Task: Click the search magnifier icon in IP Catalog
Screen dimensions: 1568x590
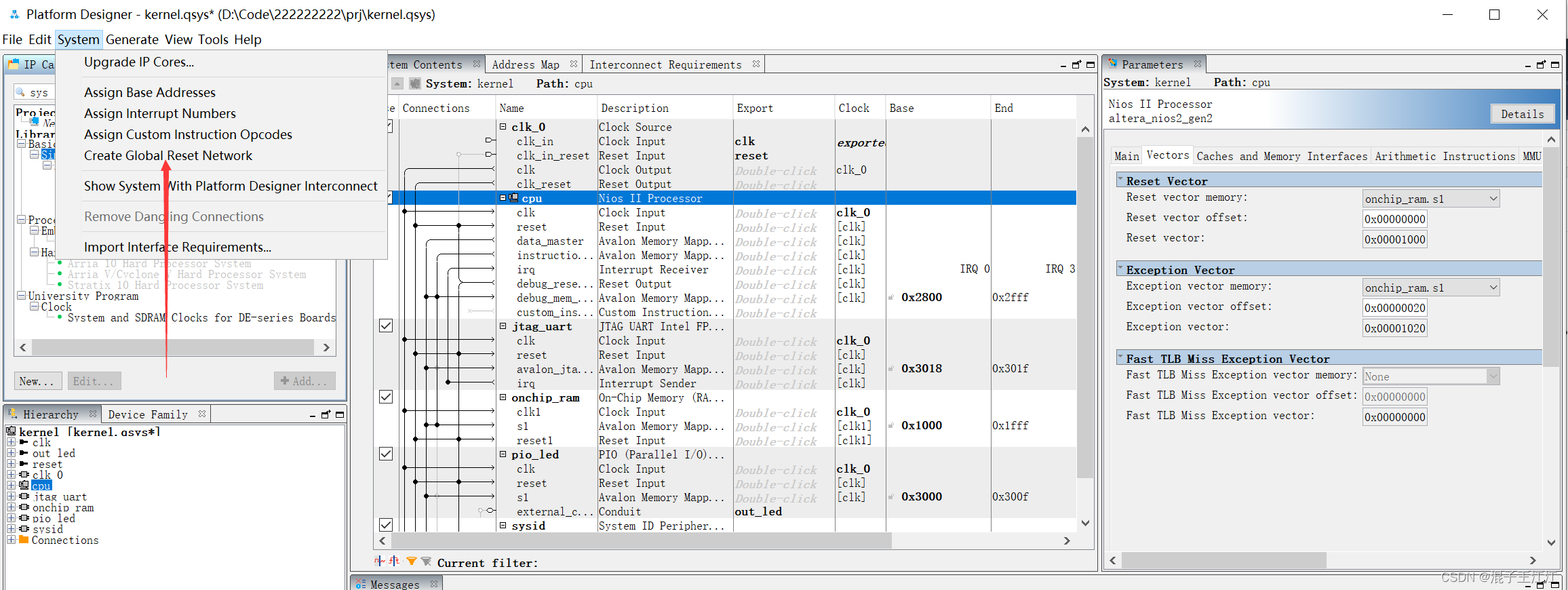Action: click(20, 92)
